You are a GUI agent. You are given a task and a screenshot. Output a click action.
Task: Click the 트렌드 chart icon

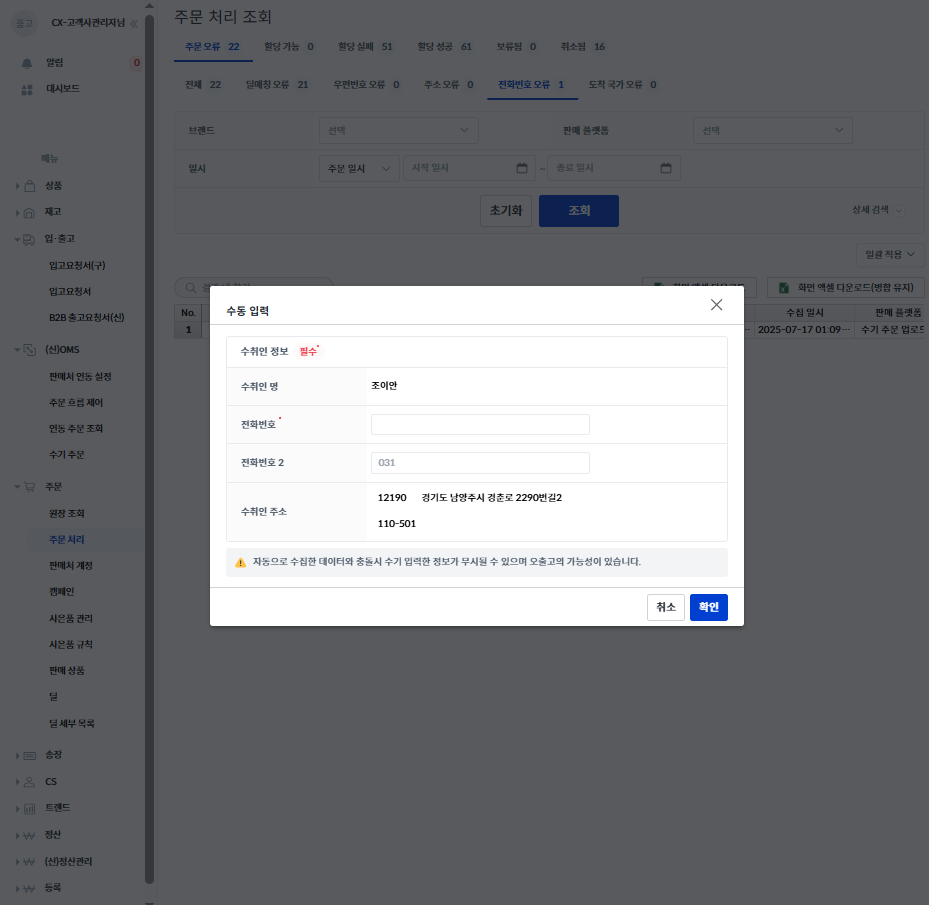click(x=29, y=808)
